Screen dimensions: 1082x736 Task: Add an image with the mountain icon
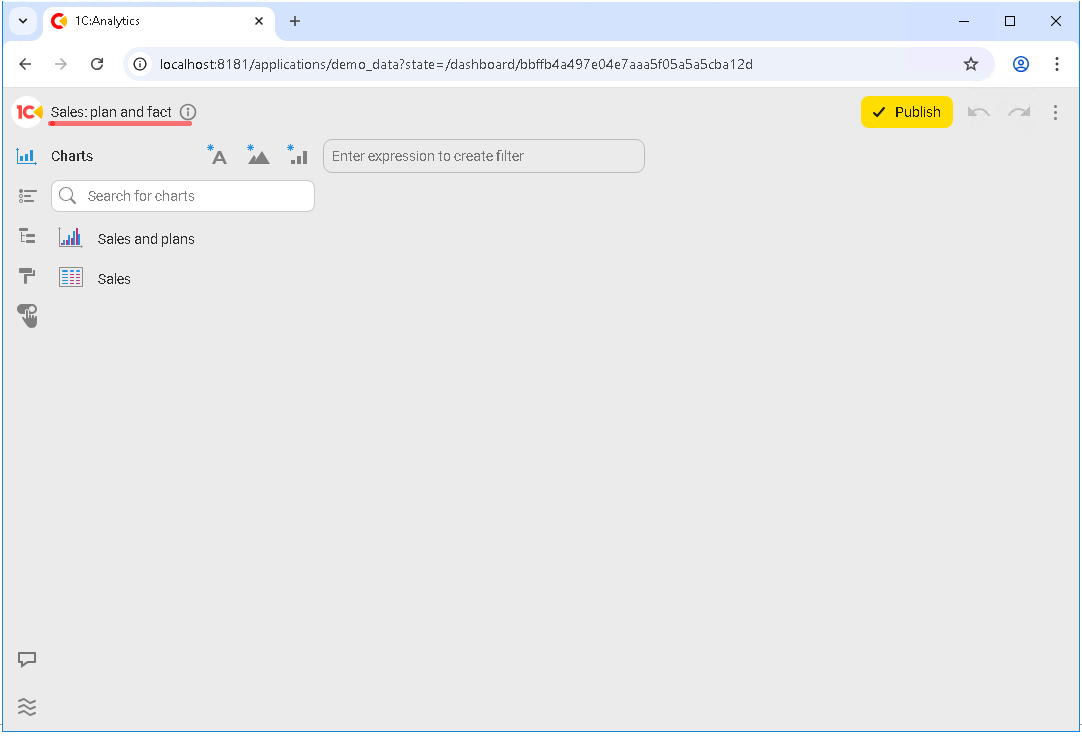258,155
